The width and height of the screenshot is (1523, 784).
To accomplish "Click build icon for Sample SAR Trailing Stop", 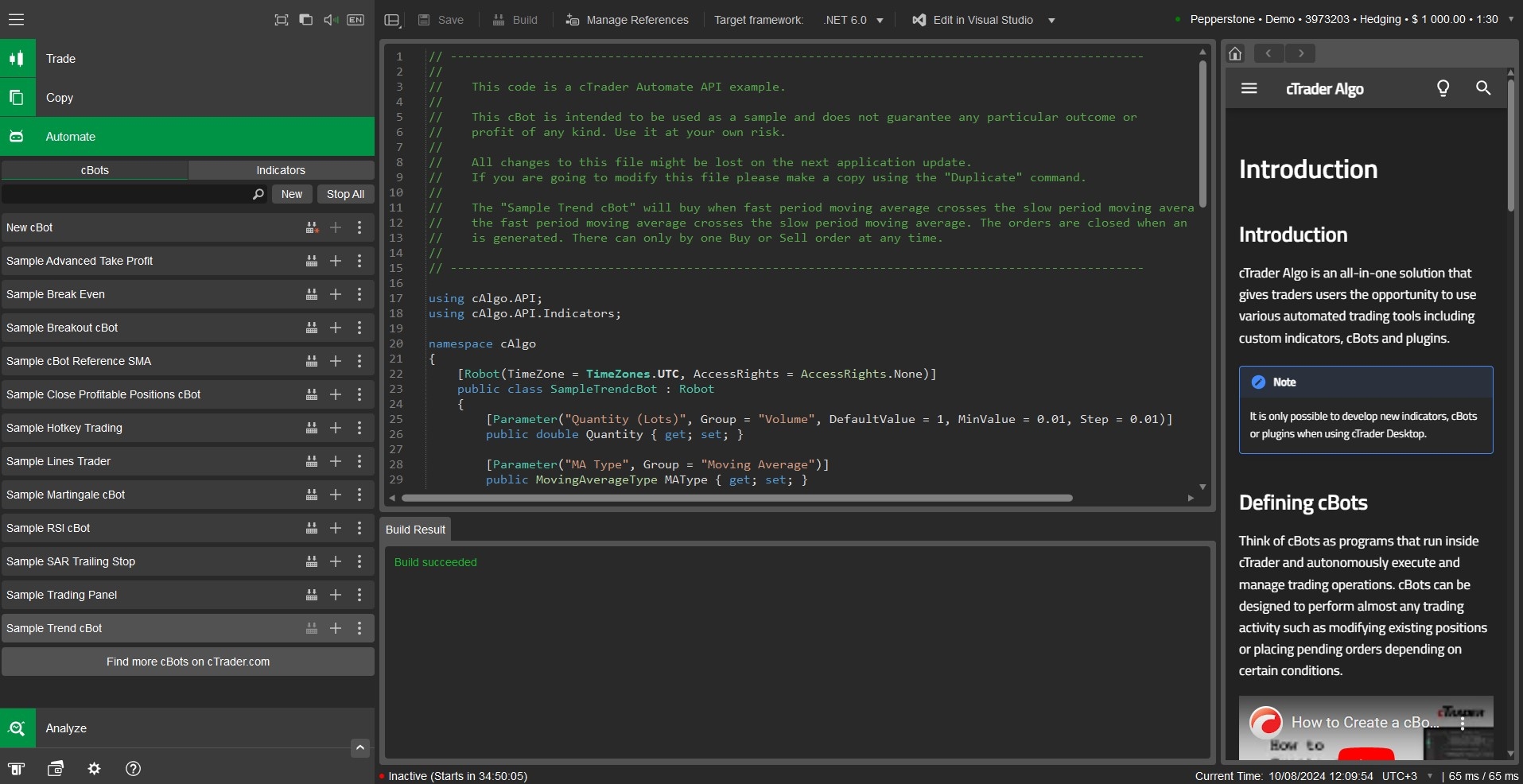I will [312, 561].
